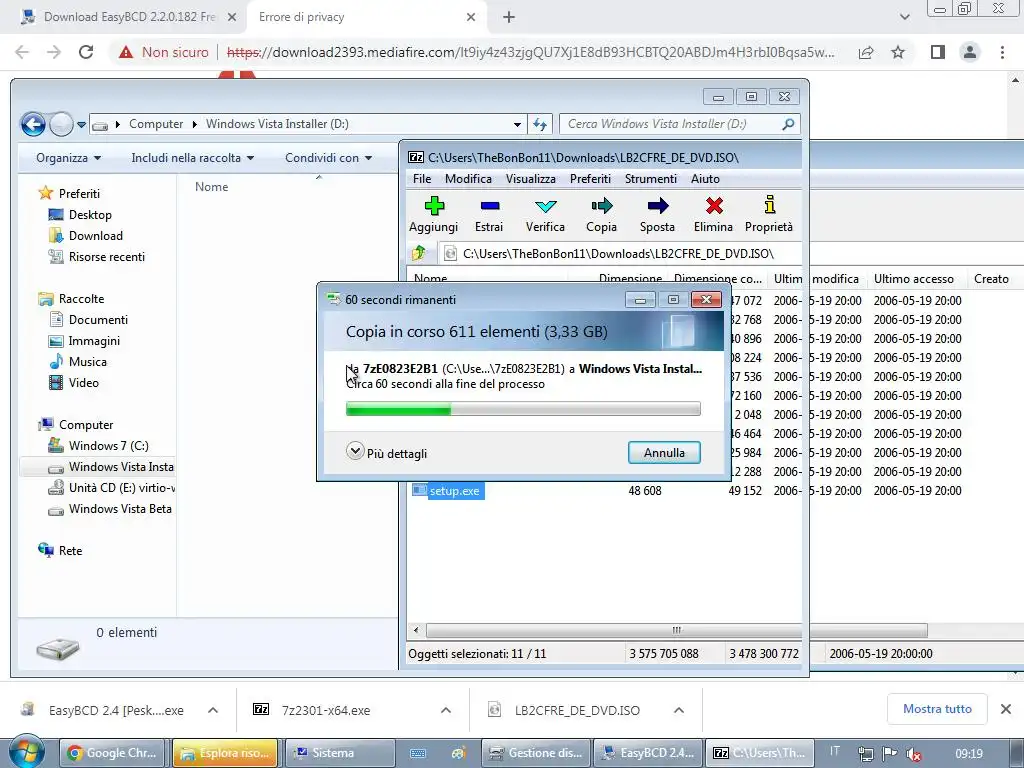Open the EasyBCD 2.4 taskbar button
This screenshot has width=1024, height=768.
[x=649, y=753]
